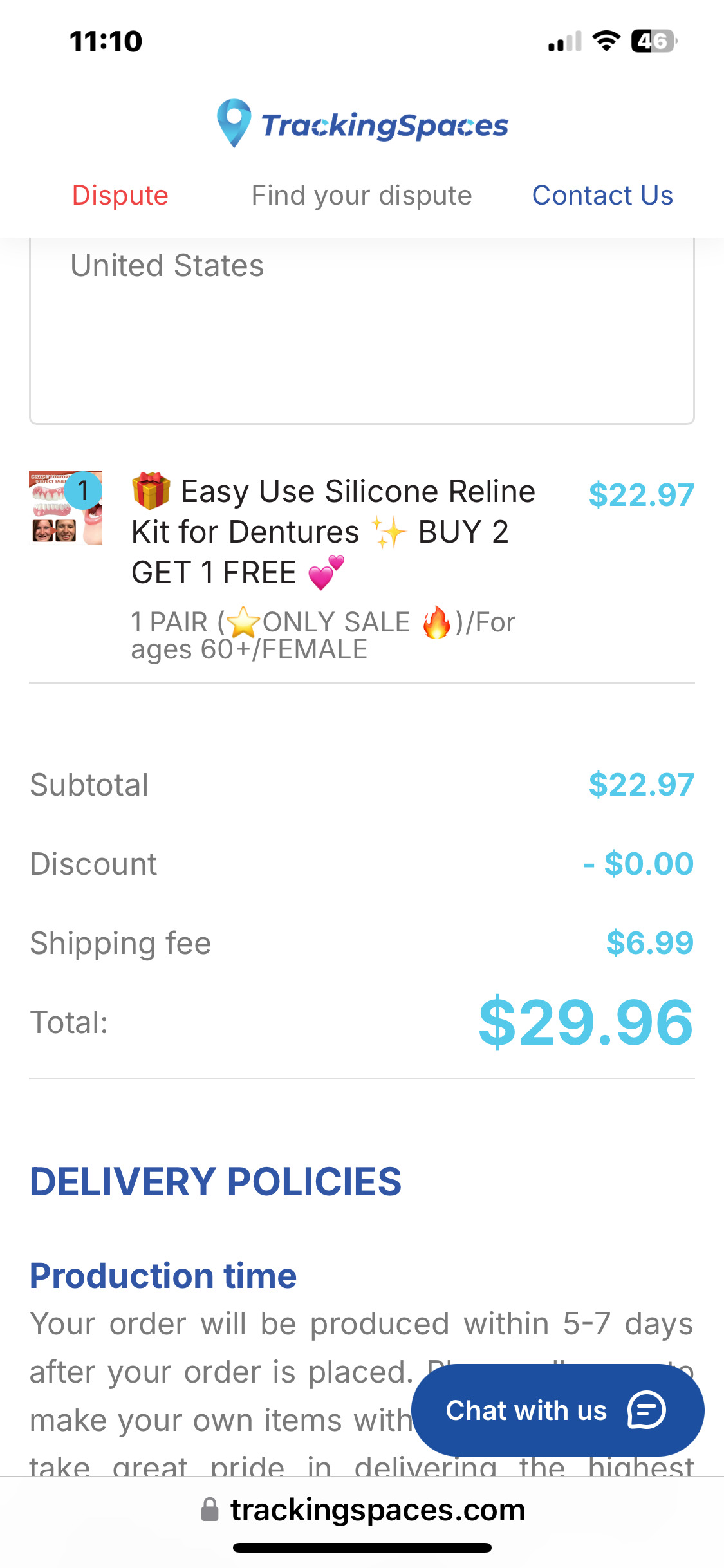Go to Find your dispute

tap(362, 195)
